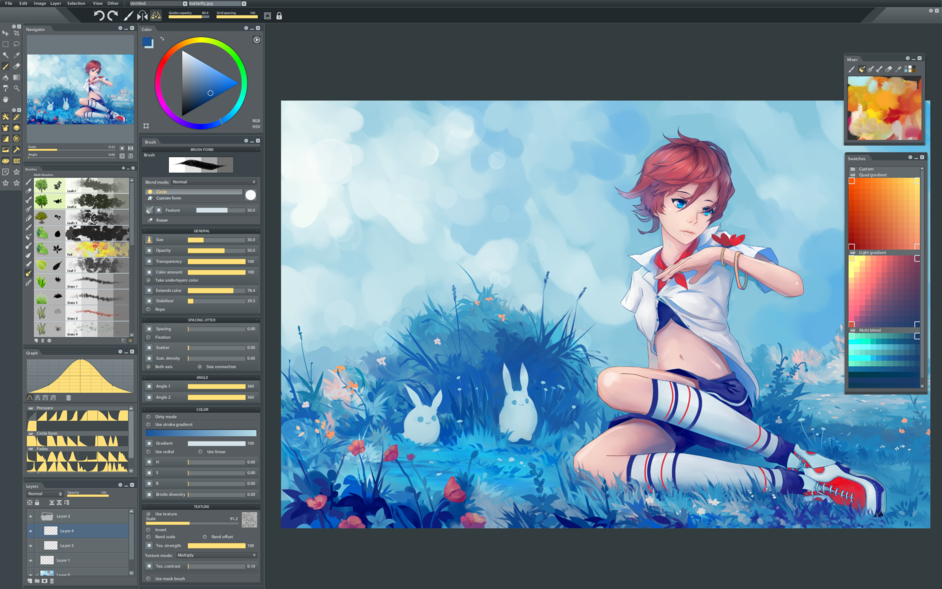The width and height of the screenshot is (942, 589).
Task: Enable the Use texture checkbox in Texture section
Action: point(148,514)
